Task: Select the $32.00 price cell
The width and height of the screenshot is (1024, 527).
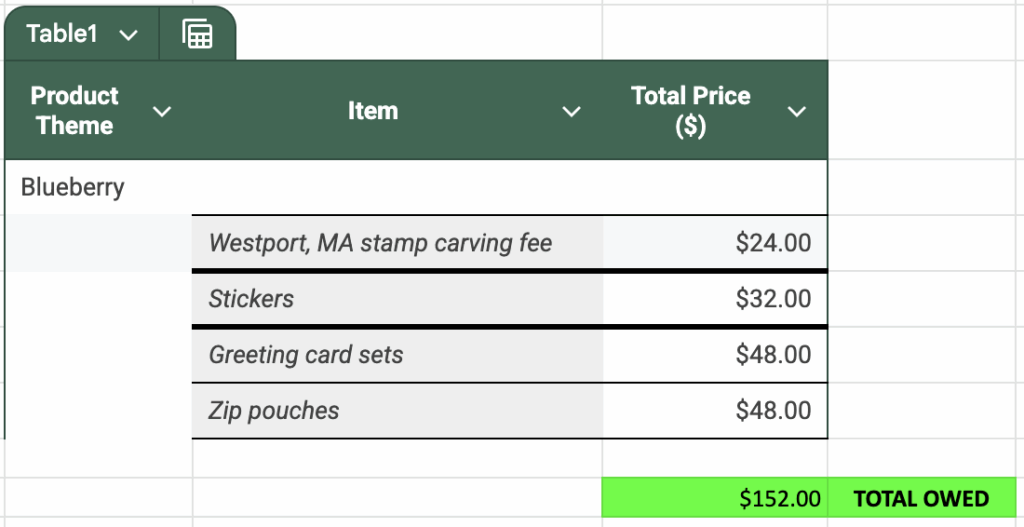Action: click(772, 299)
